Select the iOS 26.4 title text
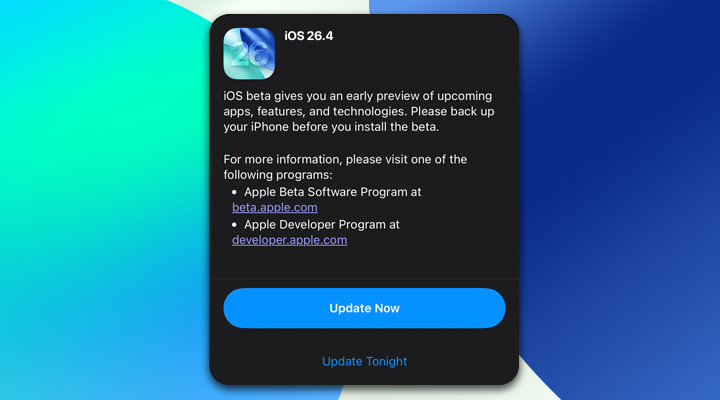The height and width of the screenshot is (400, 720). tap(309, 36)
